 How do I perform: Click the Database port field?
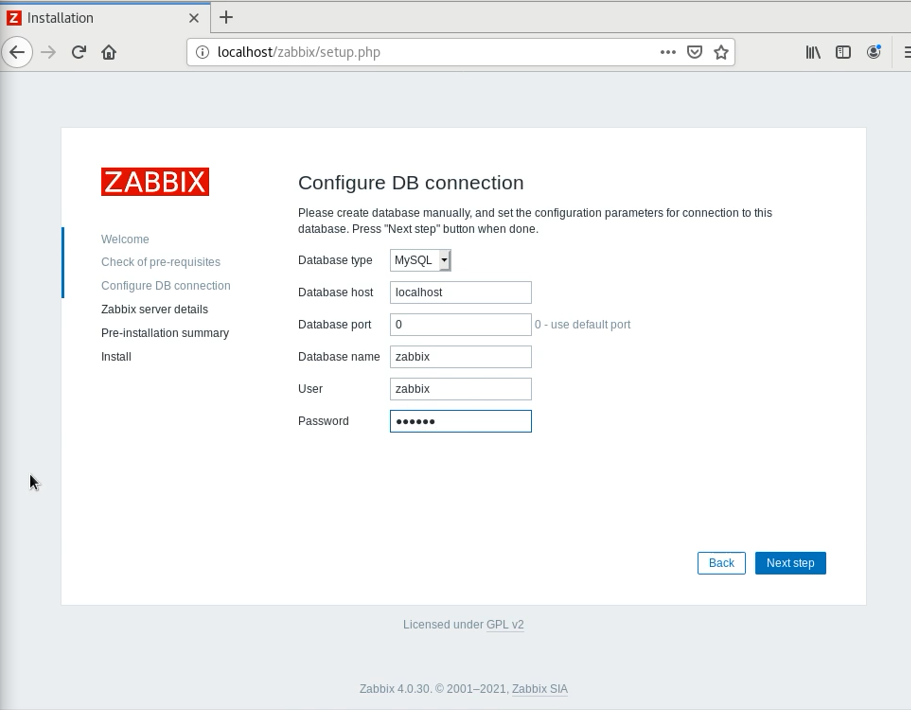pos(461,324)
